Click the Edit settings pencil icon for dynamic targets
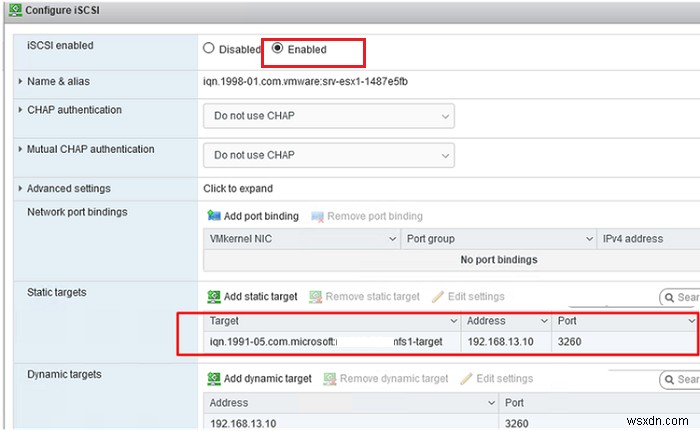This screenshot has width=700, height=431. tap(467, 379)
